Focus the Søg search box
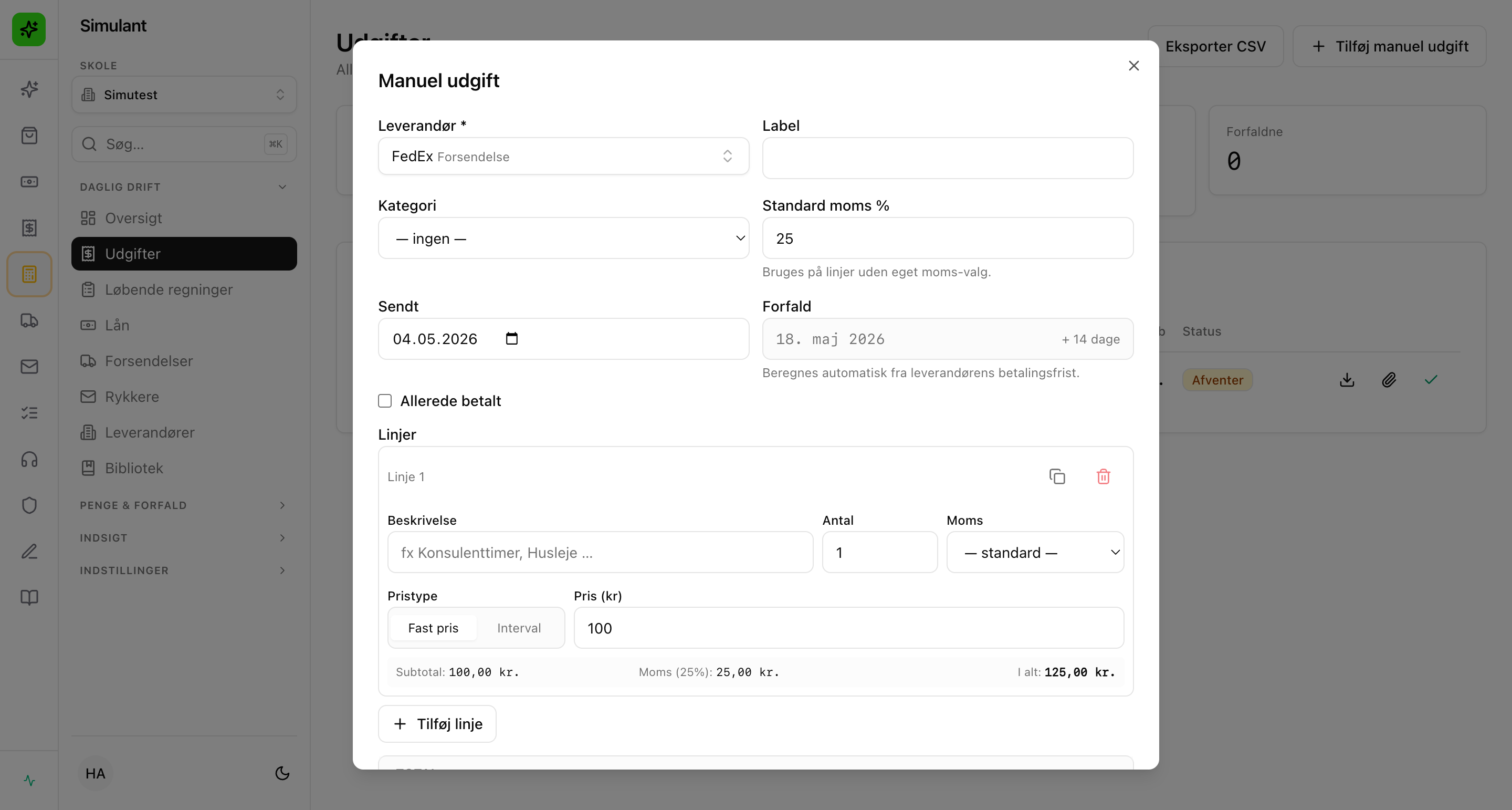Viewport: 1512px width, 810px height. click(184, 144)
